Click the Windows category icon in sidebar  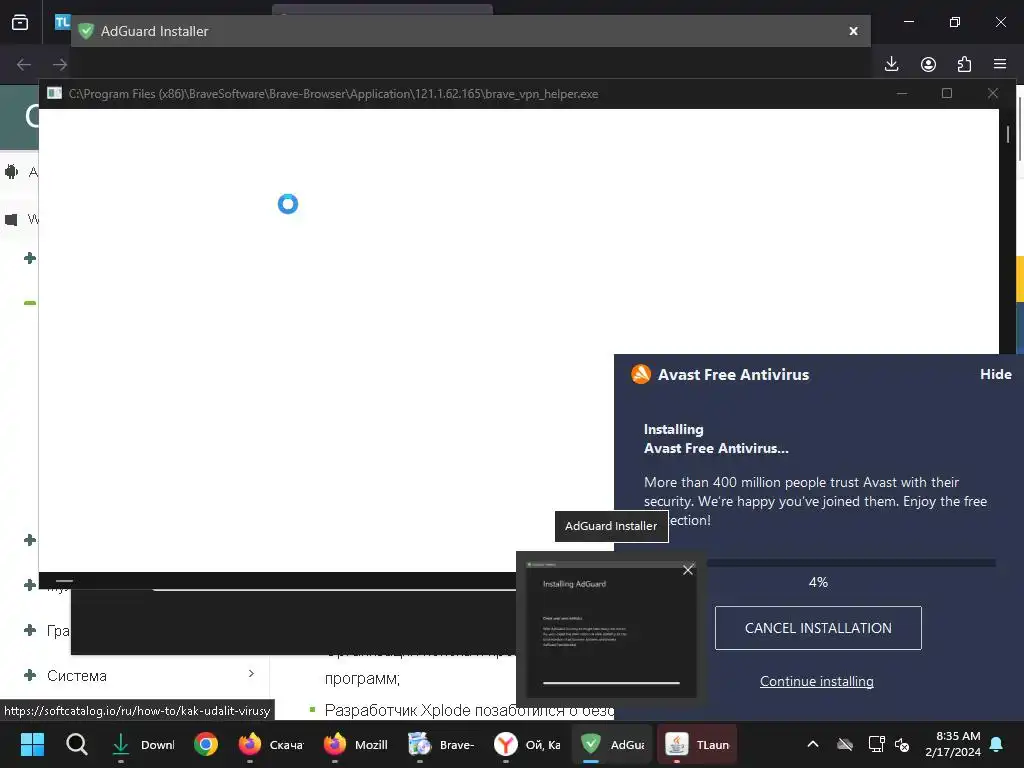coord(11,219)
